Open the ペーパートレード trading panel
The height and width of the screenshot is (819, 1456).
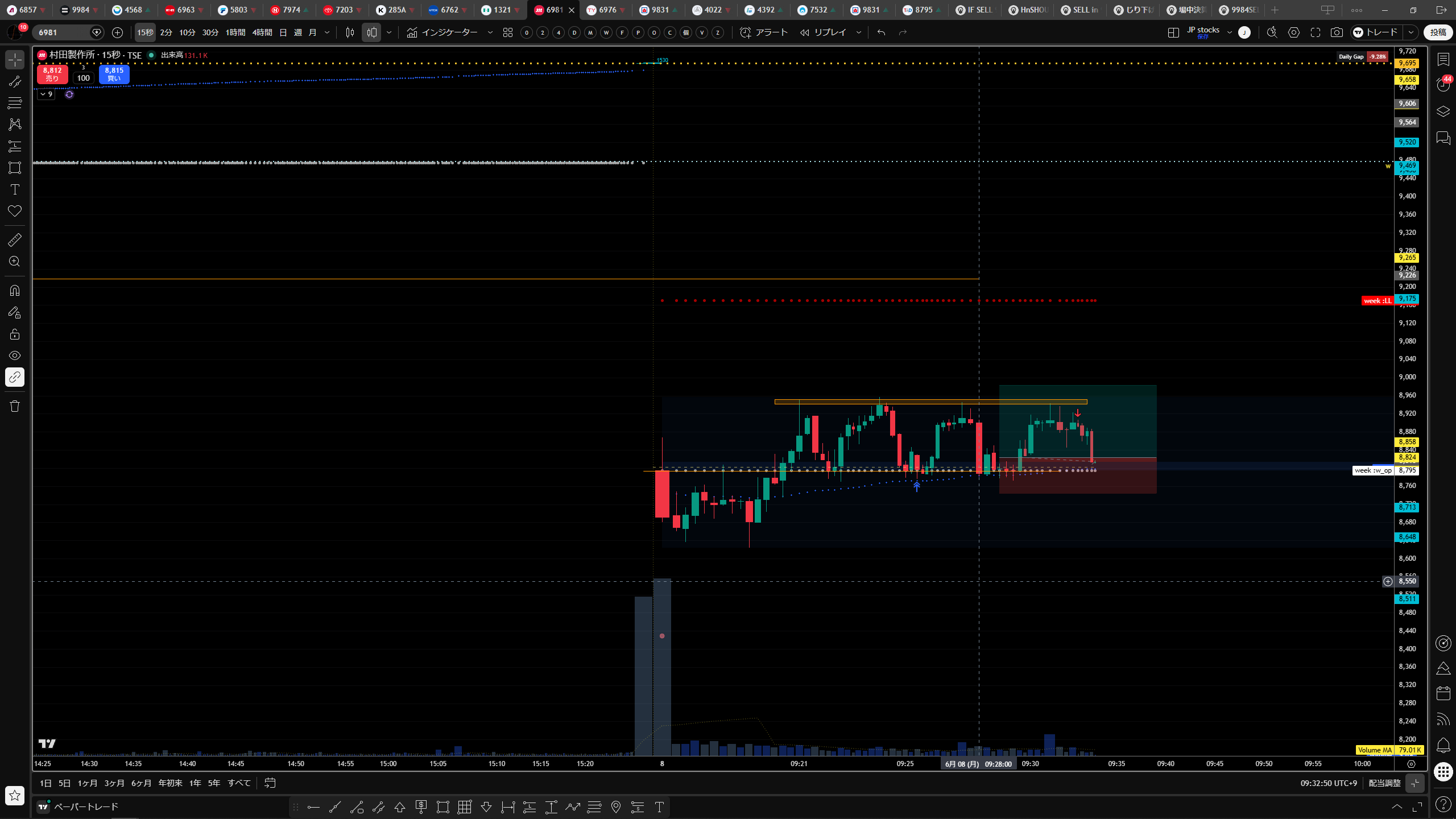click(79, 806)
